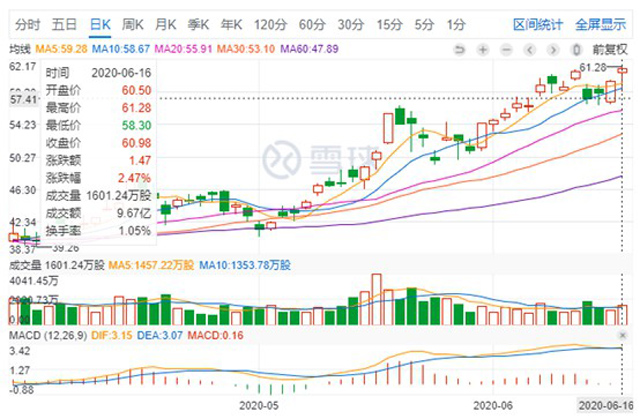
Task: Click volume MA10:1353.78万股 label
Action: pos(245,265)
